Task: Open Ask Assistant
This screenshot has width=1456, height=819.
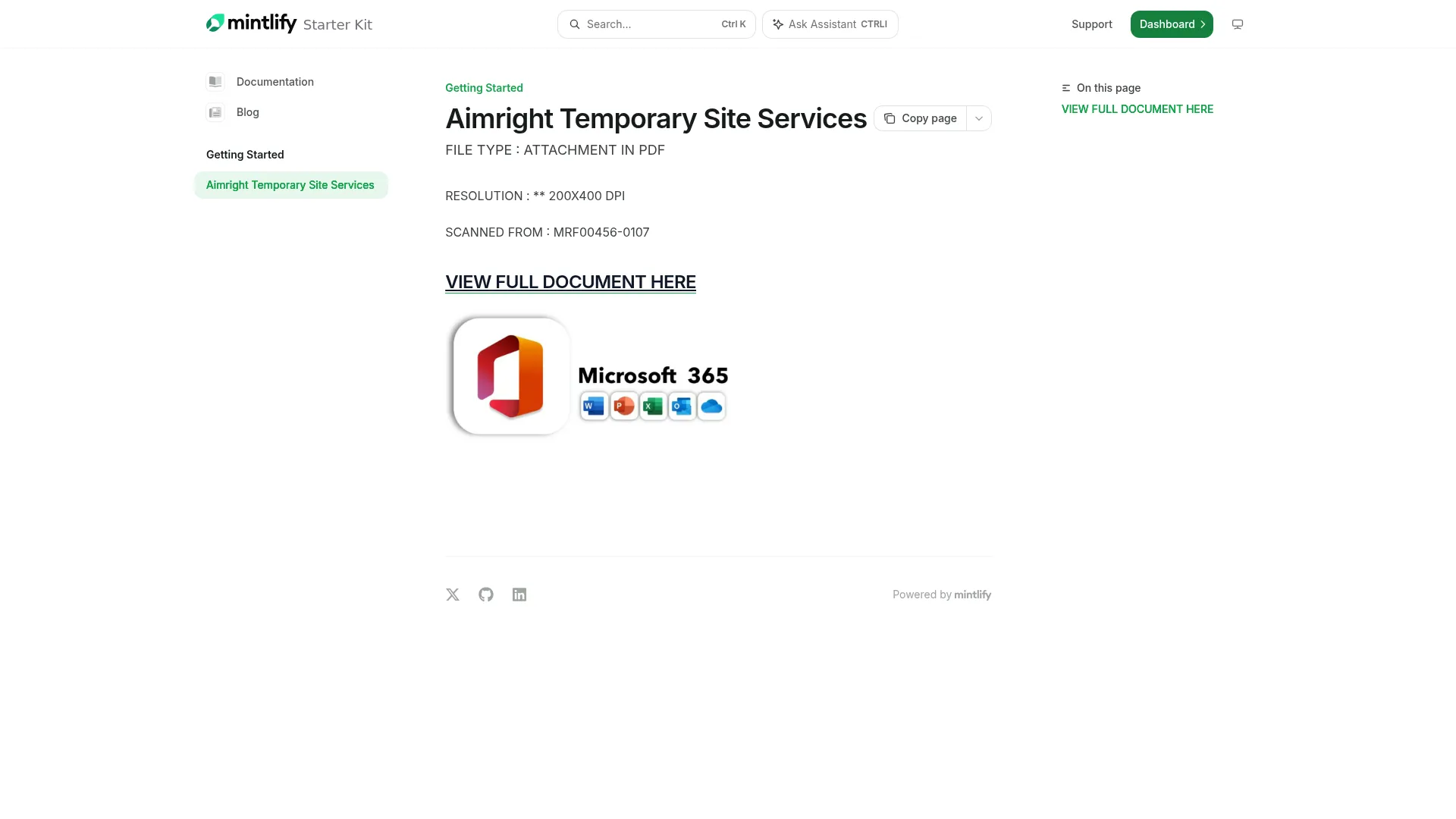Action: (x=830, y=24)
